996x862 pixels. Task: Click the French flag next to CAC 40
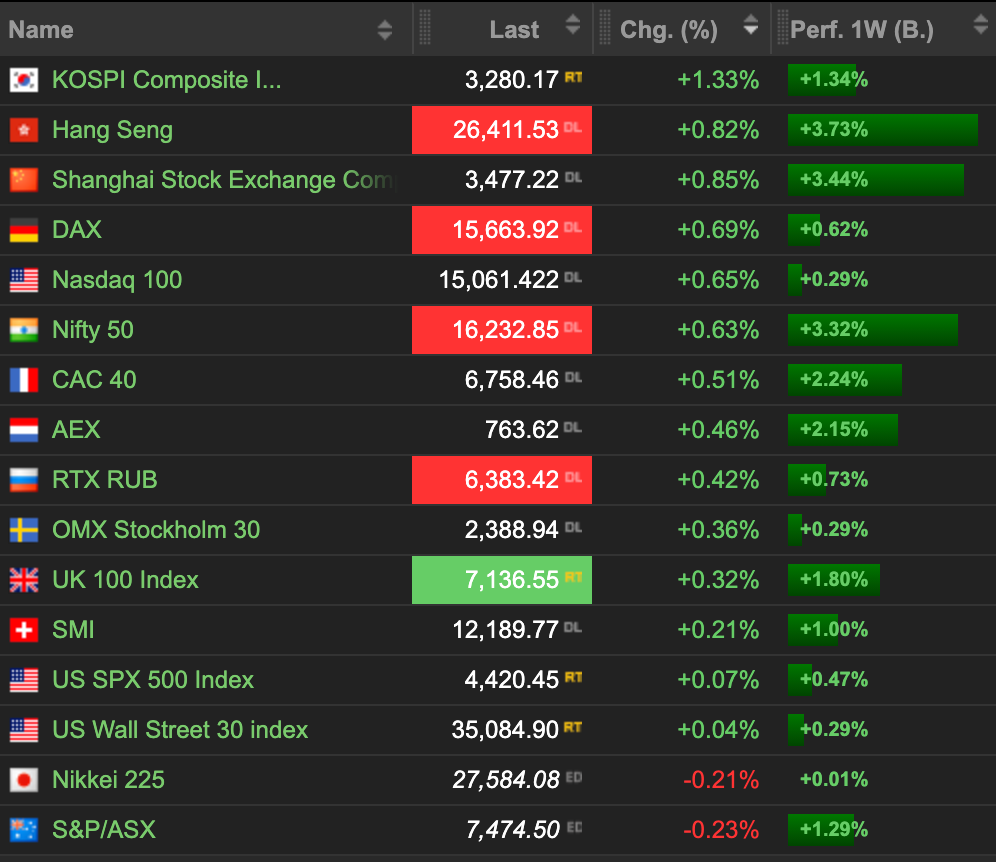(x=24, y=380)
